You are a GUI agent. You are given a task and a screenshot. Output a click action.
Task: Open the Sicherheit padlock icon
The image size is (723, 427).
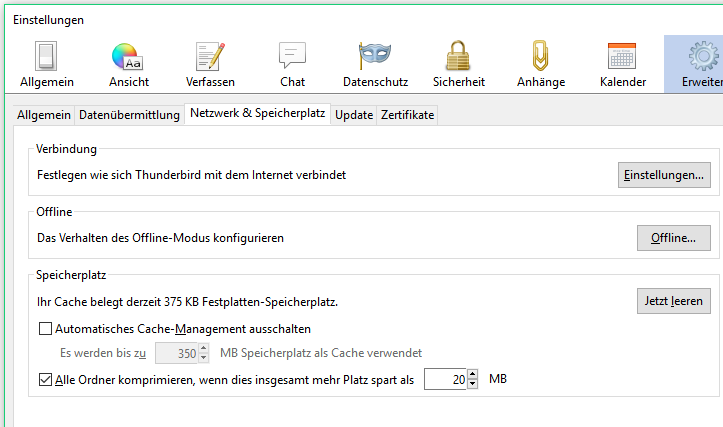pos(458,57)
